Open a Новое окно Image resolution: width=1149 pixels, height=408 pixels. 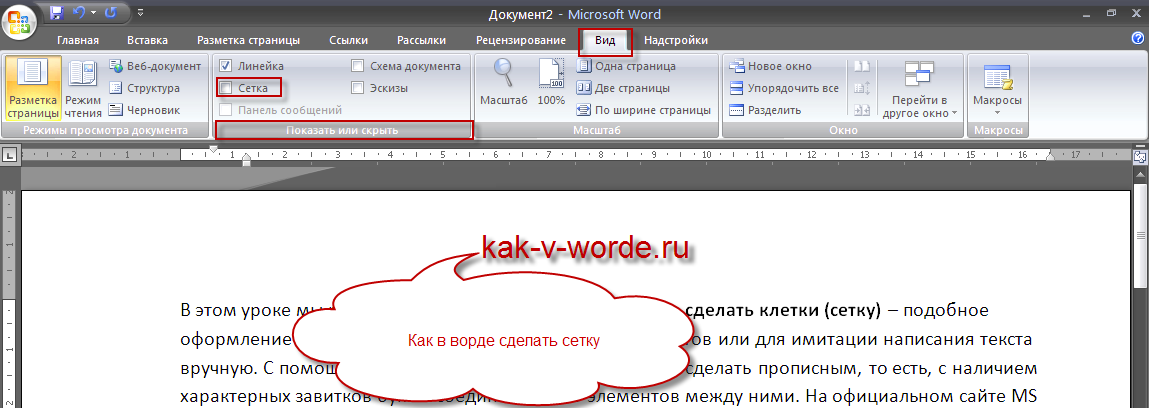pos(771,66)
